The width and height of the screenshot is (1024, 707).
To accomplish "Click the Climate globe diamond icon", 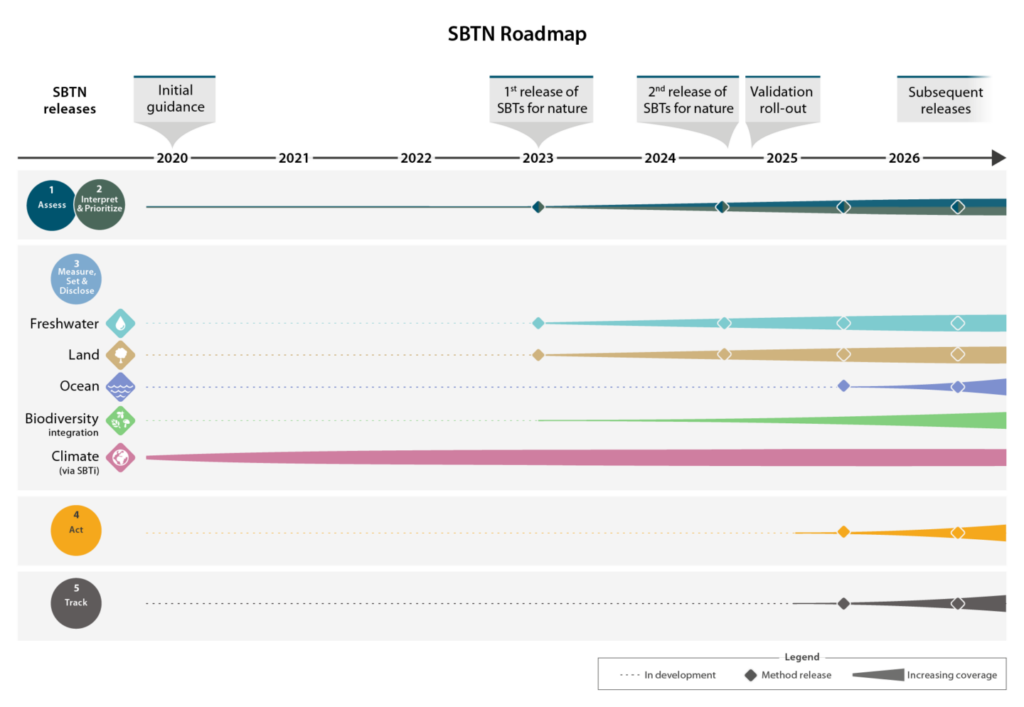I will pyautogui.click(x=120, y=458).
